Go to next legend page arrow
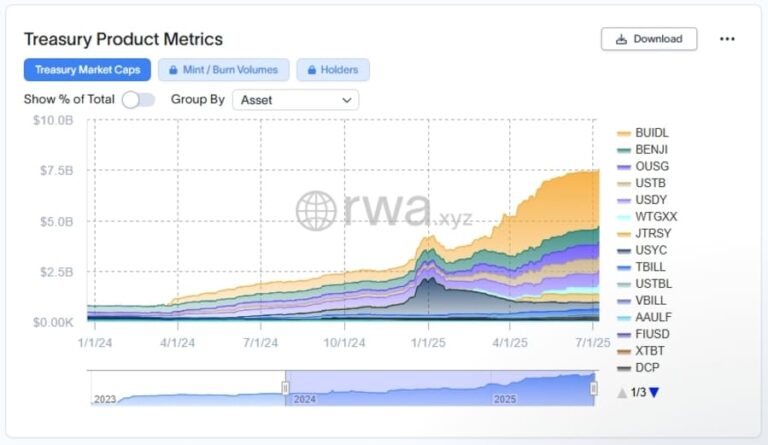This screenshot has height=445, width=768. tap(654, 393)
